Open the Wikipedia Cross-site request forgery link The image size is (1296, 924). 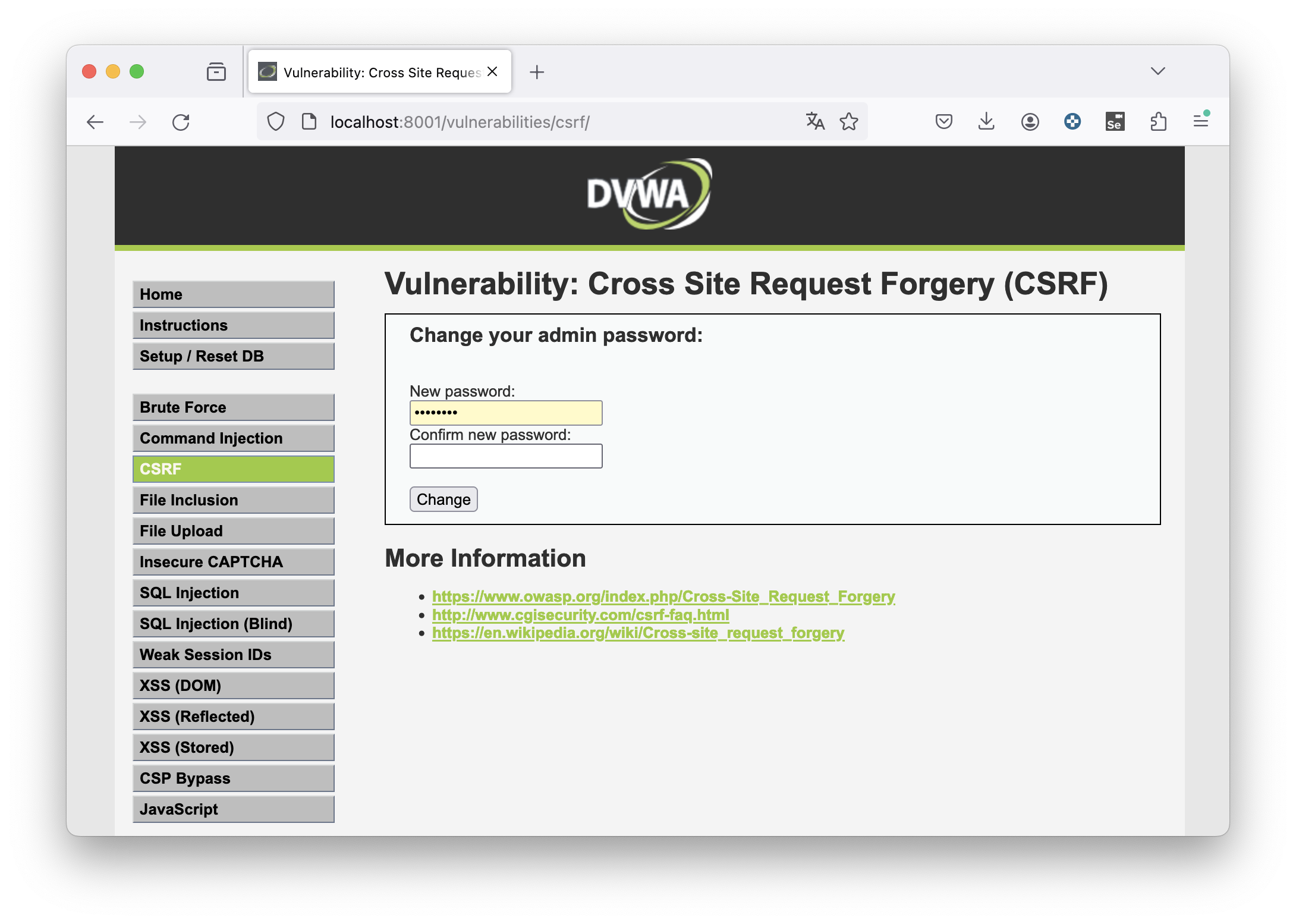coord(638,633)
